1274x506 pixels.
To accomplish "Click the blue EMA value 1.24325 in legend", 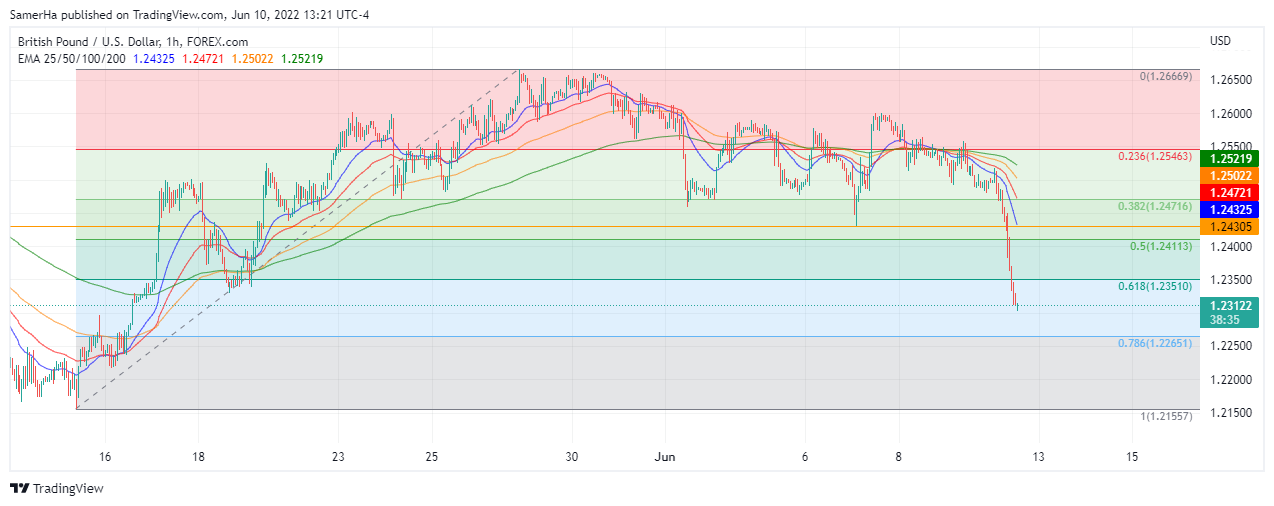I will point(153,59).
